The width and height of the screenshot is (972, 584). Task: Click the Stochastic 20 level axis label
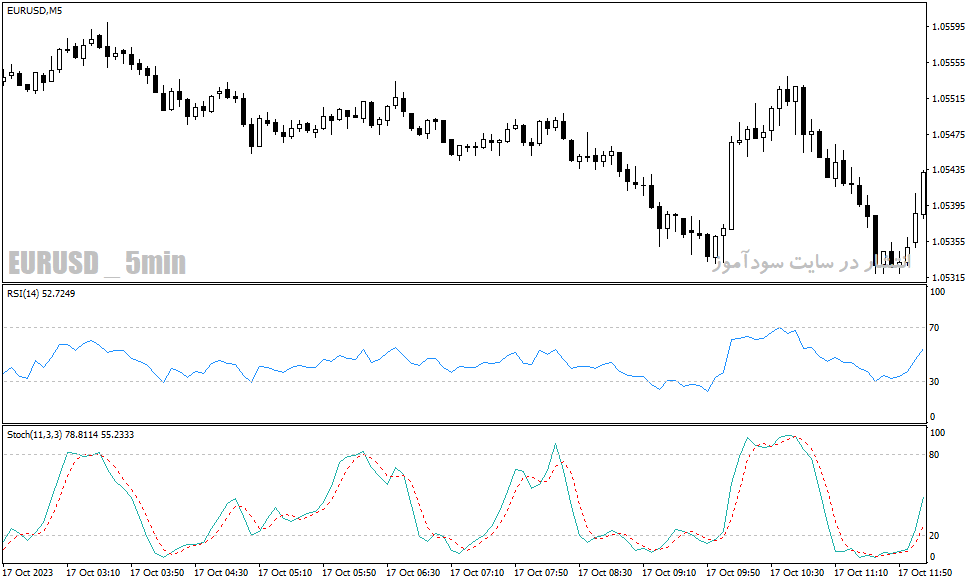click(934, 535)
